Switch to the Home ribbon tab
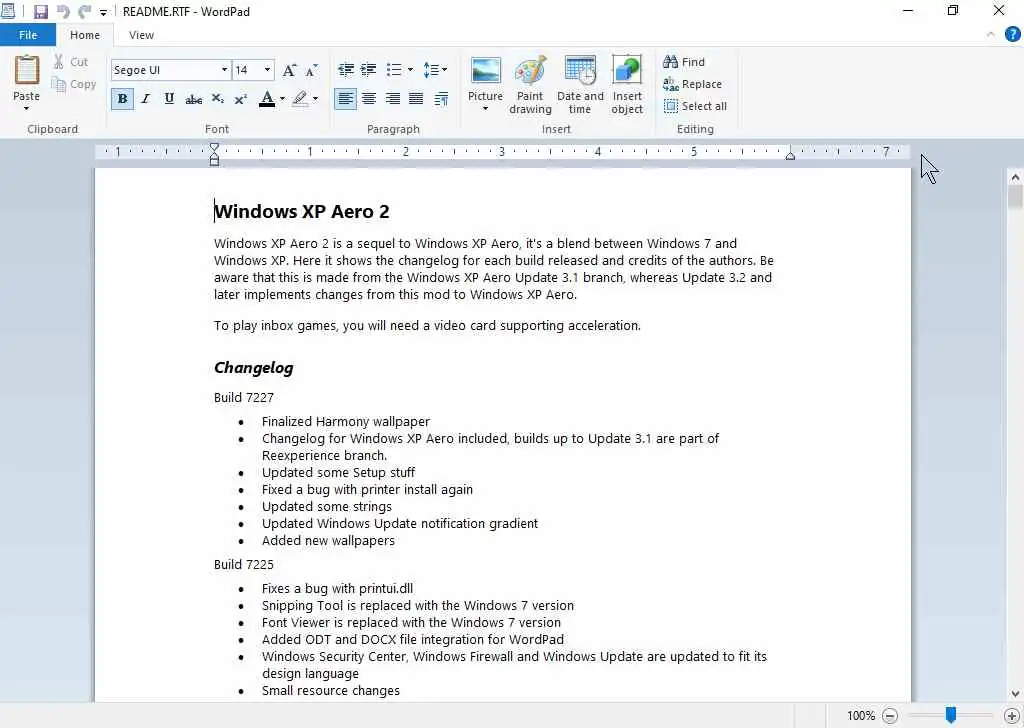1024x728 pixels. (85, 35)
